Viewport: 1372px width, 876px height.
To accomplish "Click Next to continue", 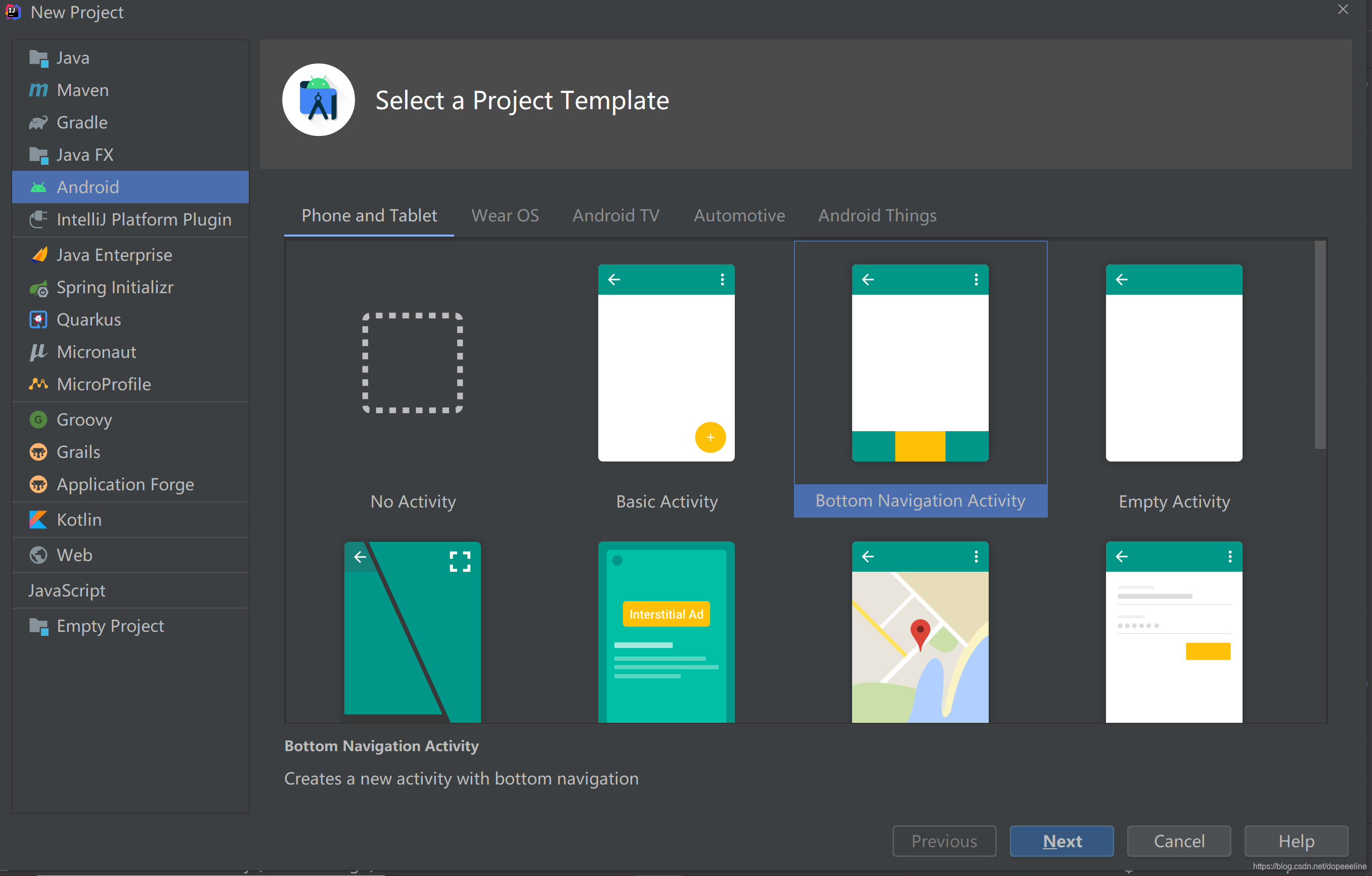I will click(x=1062, y=841).
